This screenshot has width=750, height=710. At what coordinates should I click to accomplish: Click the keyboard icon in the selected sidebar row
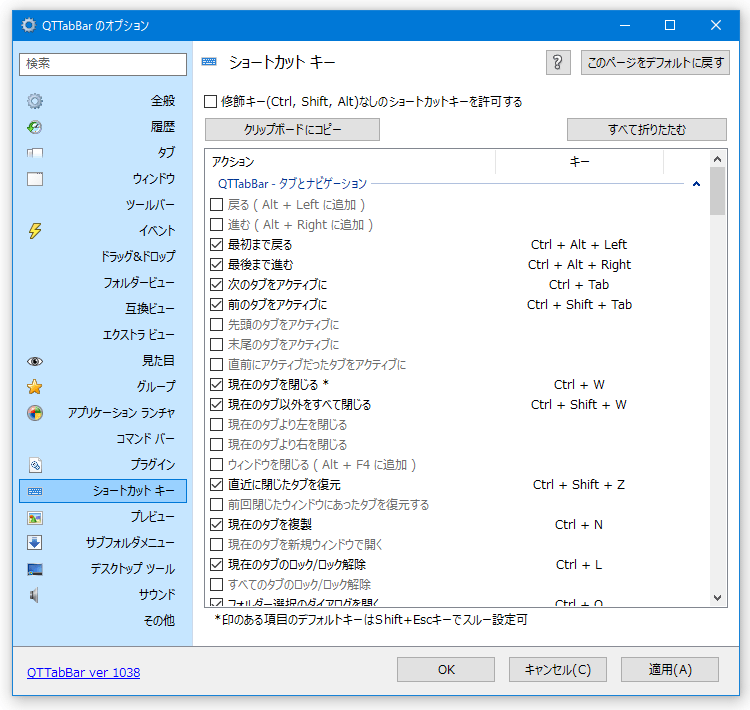click(x=35, y=491)
